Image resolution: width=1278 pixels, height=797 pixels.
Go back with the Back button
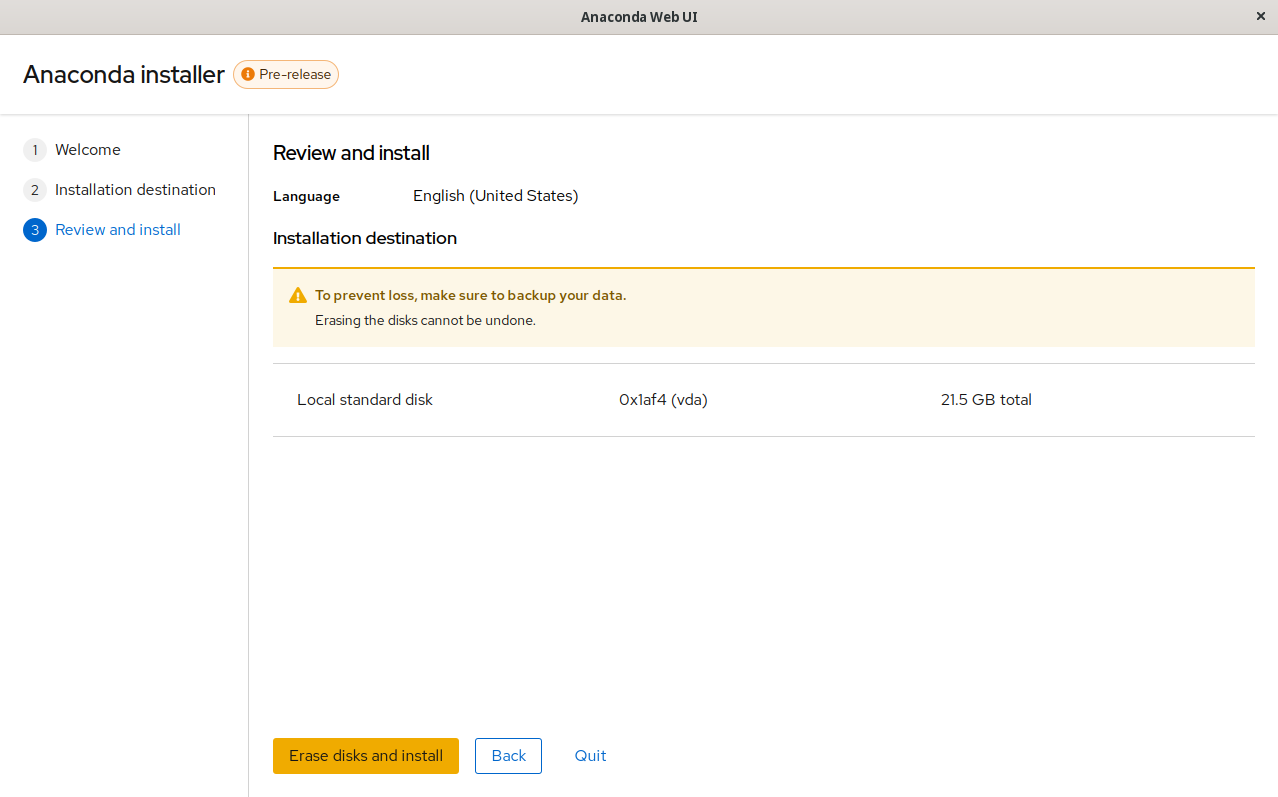click(508, 756)
